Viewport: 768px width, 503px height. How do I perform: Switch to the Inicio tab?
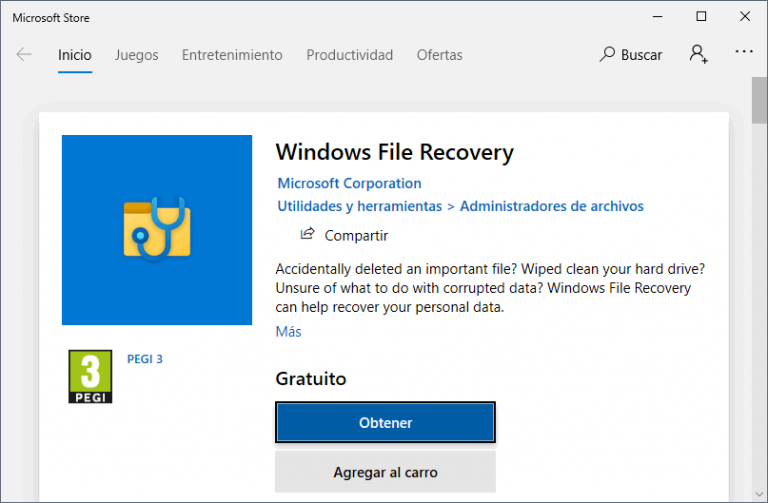[75, 55]
